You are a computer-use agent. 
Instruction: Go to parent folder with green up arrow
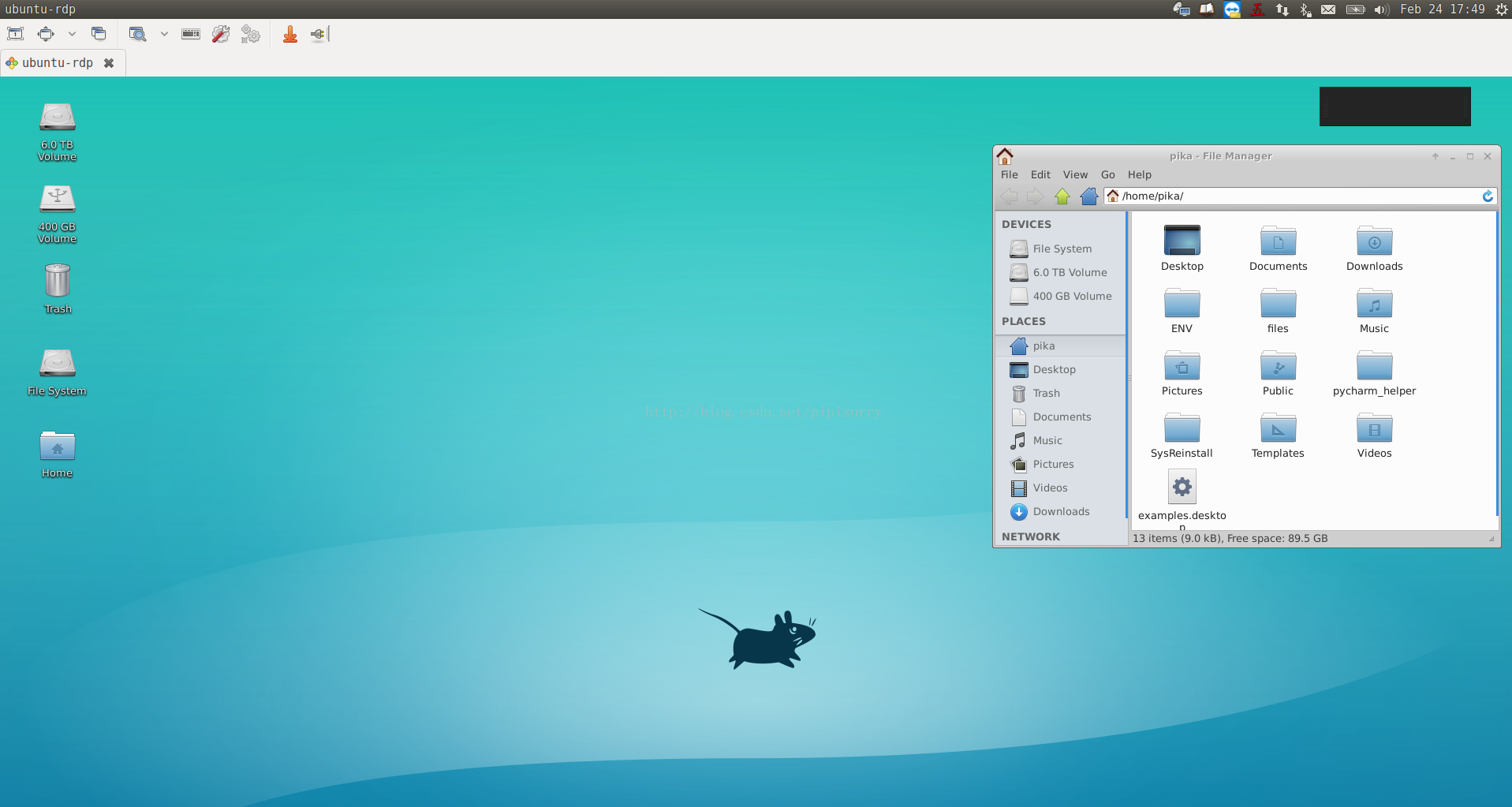pos(1062,196)
